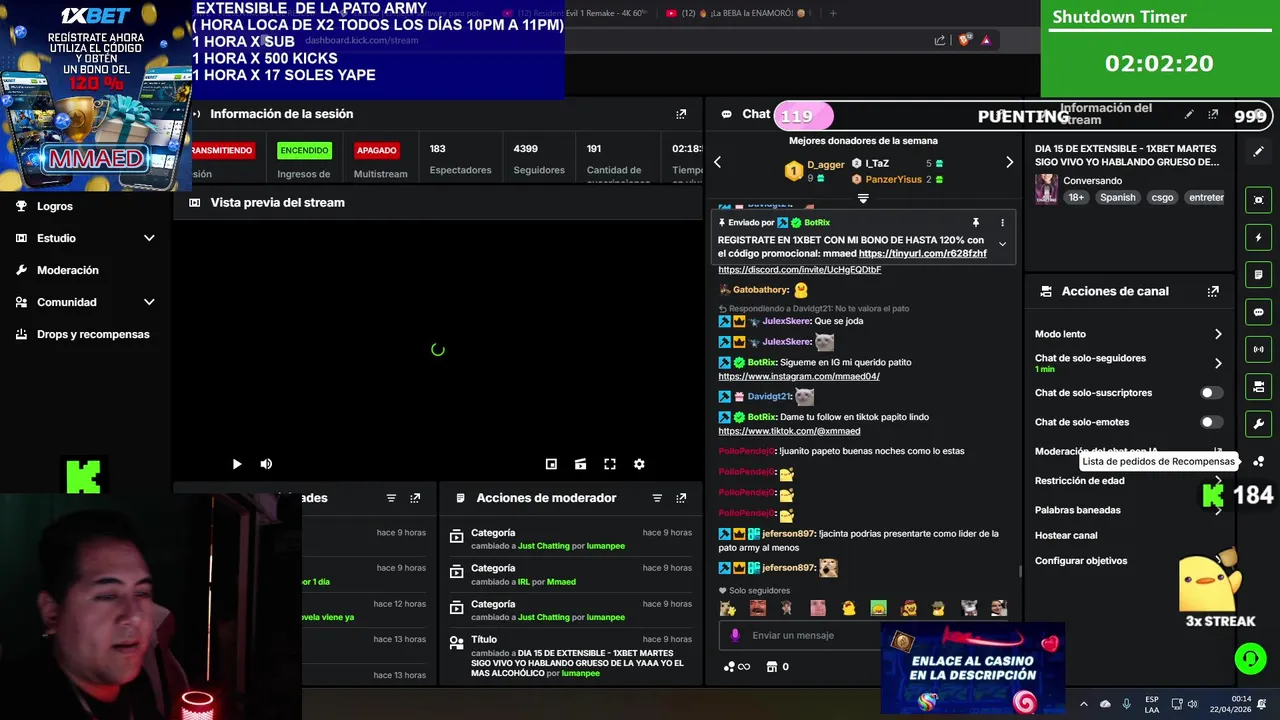Image resolution: width=1280 pixels, height=720 pixels.
Task: Open the instagram.com/mmaed04 link in chat
Action: tap(799, 376)
